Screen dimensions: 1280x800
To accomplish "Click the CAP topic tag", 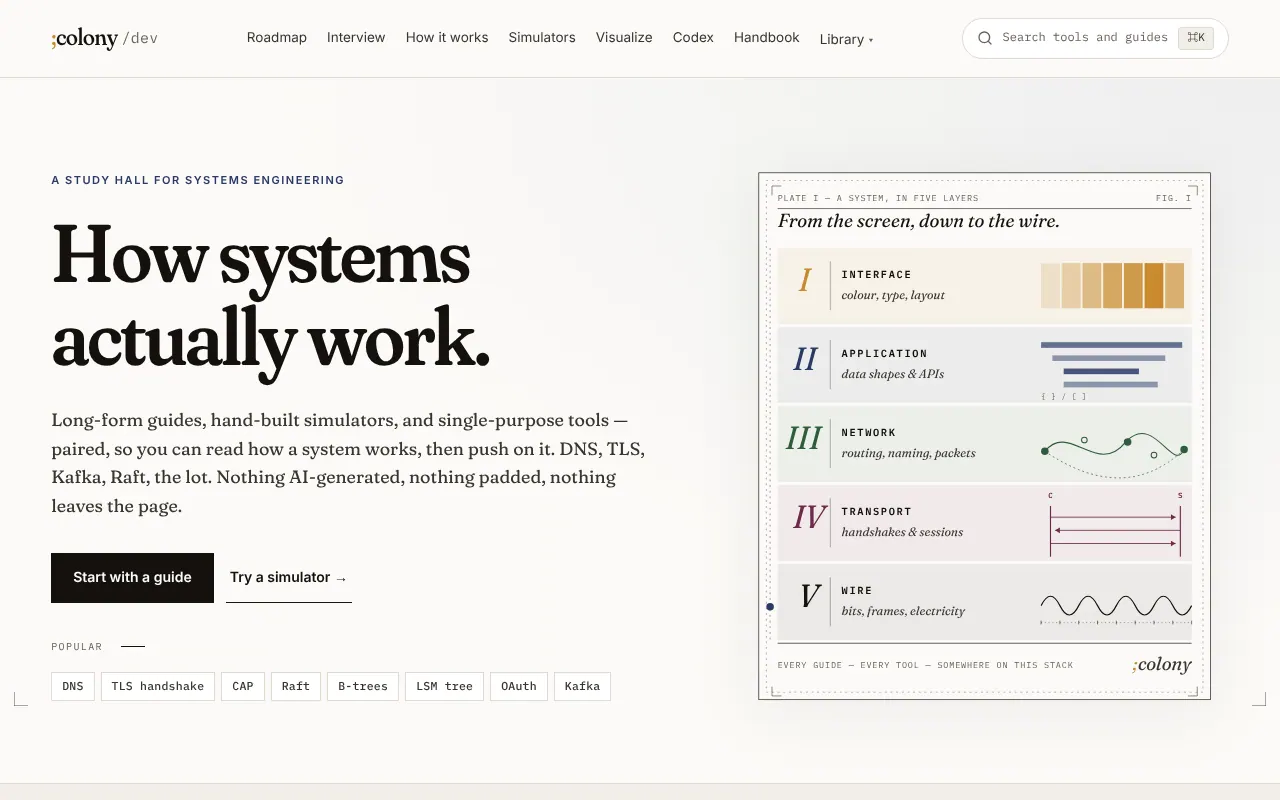I will click(x=243, y=687).
